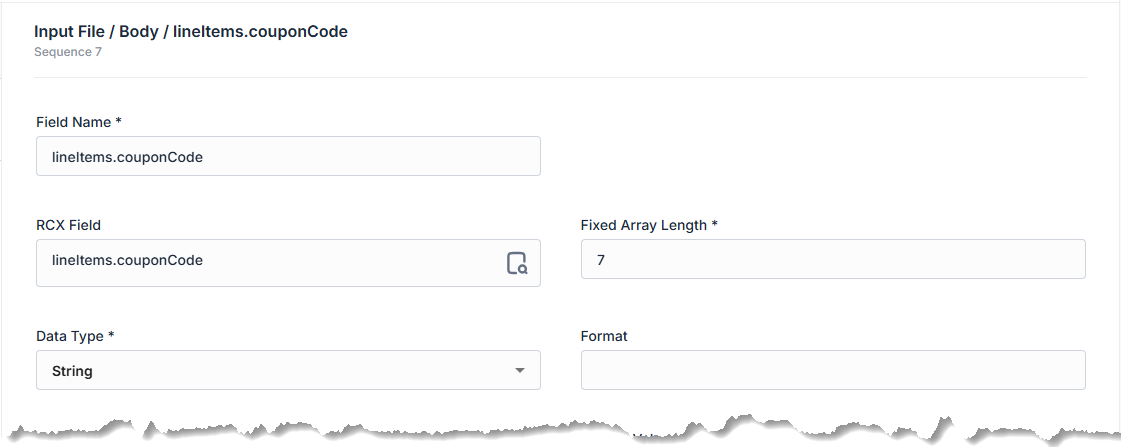Click the lineItems.couponCode text in Field Name
Viewport: 1121px width, 447px height.
pyautogui.click(x=127, y=157)
